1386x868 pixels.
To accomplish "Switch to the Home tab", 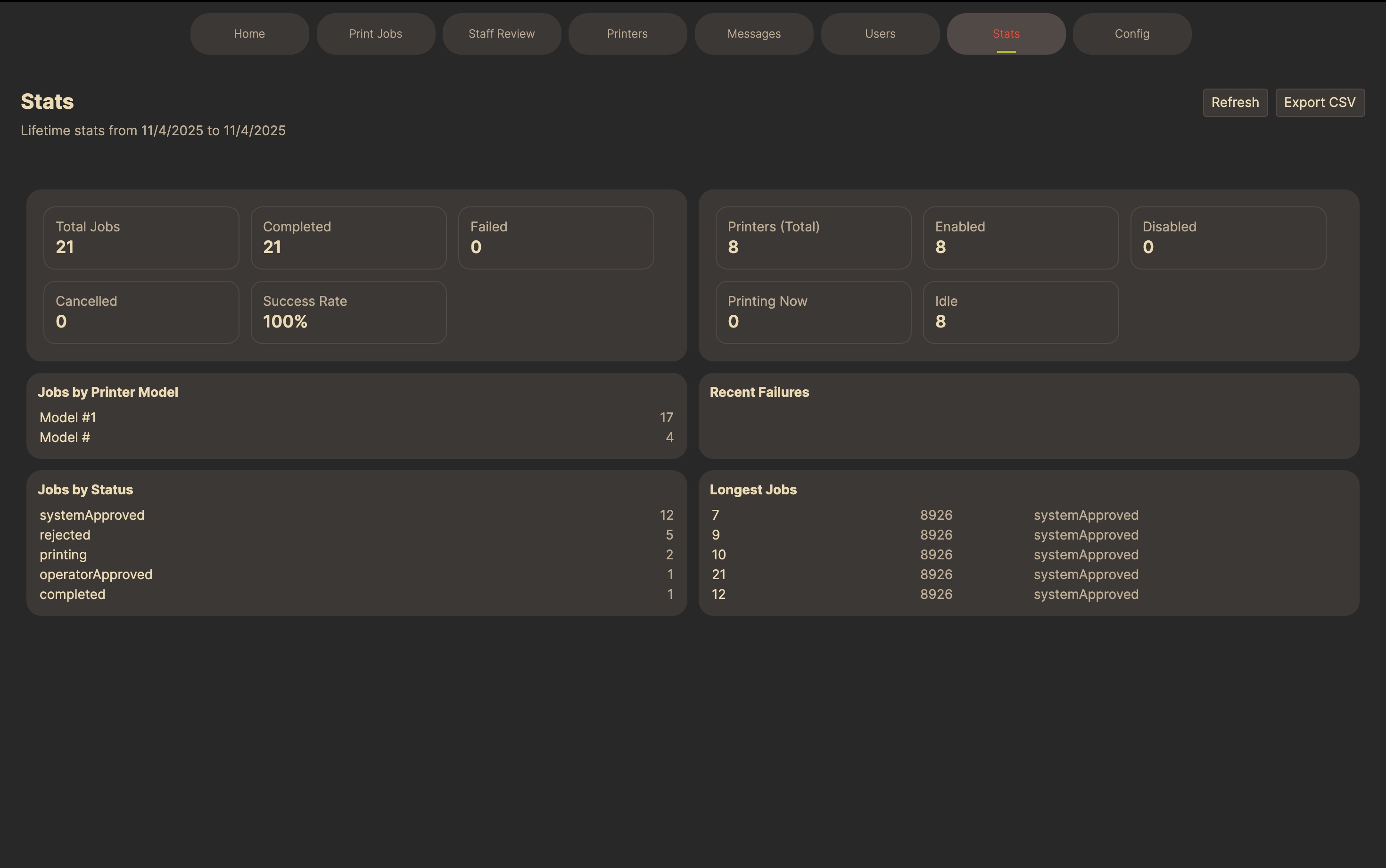I will (x=249, y=33).
